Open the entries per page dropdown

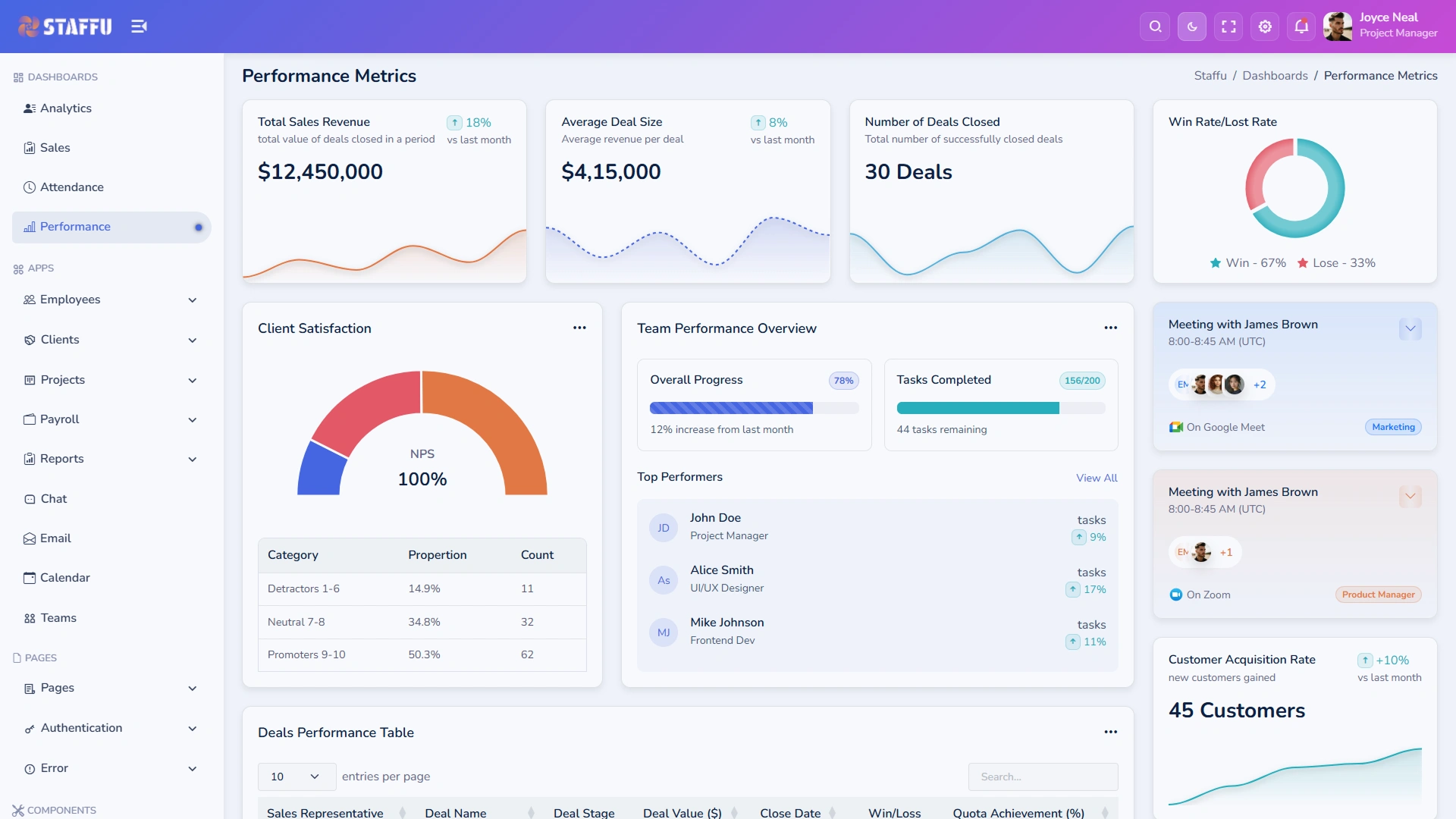point(297,777)
